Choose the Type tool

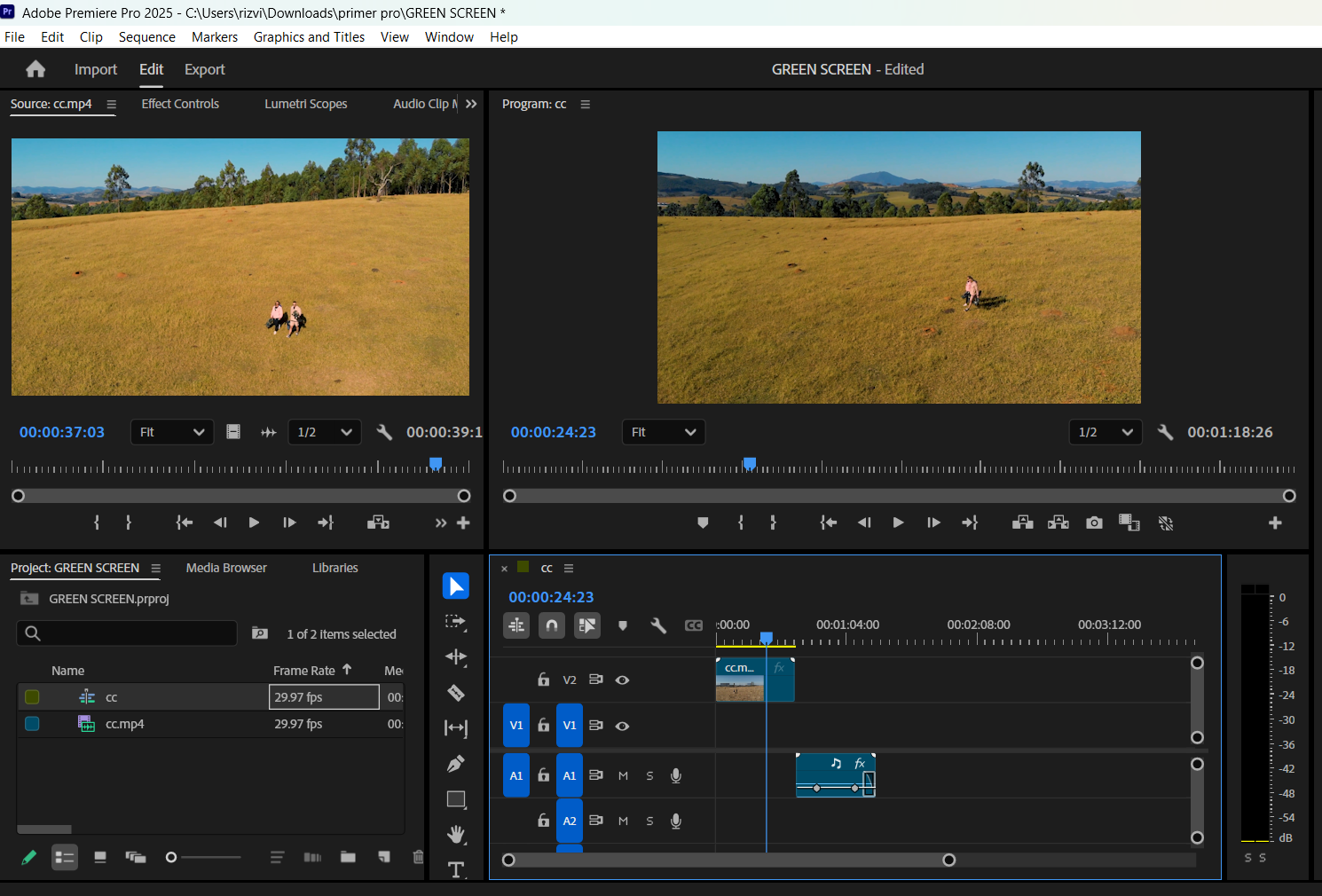pos(456,869)
